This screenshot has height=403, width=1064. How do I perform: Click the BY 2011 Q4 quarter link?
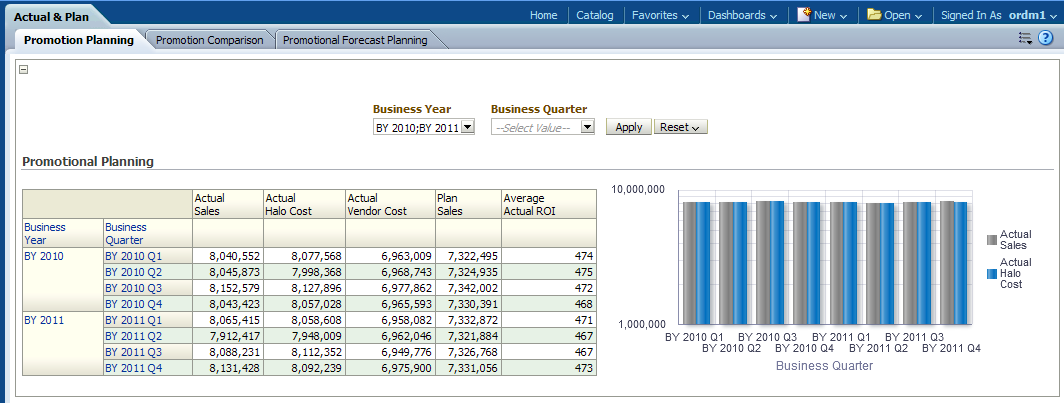(133, 368)
